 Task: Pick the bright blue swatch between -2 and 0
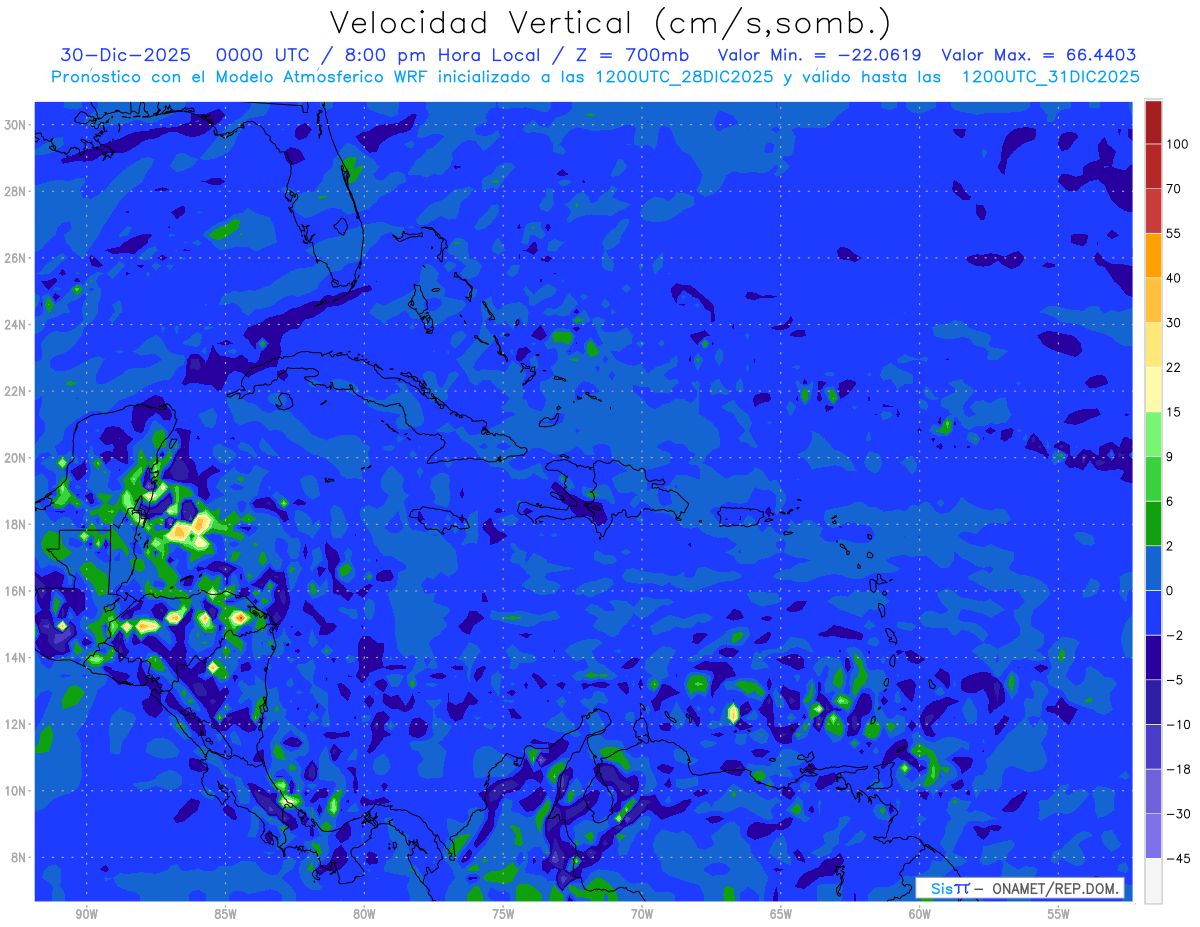pos(1153,611)
